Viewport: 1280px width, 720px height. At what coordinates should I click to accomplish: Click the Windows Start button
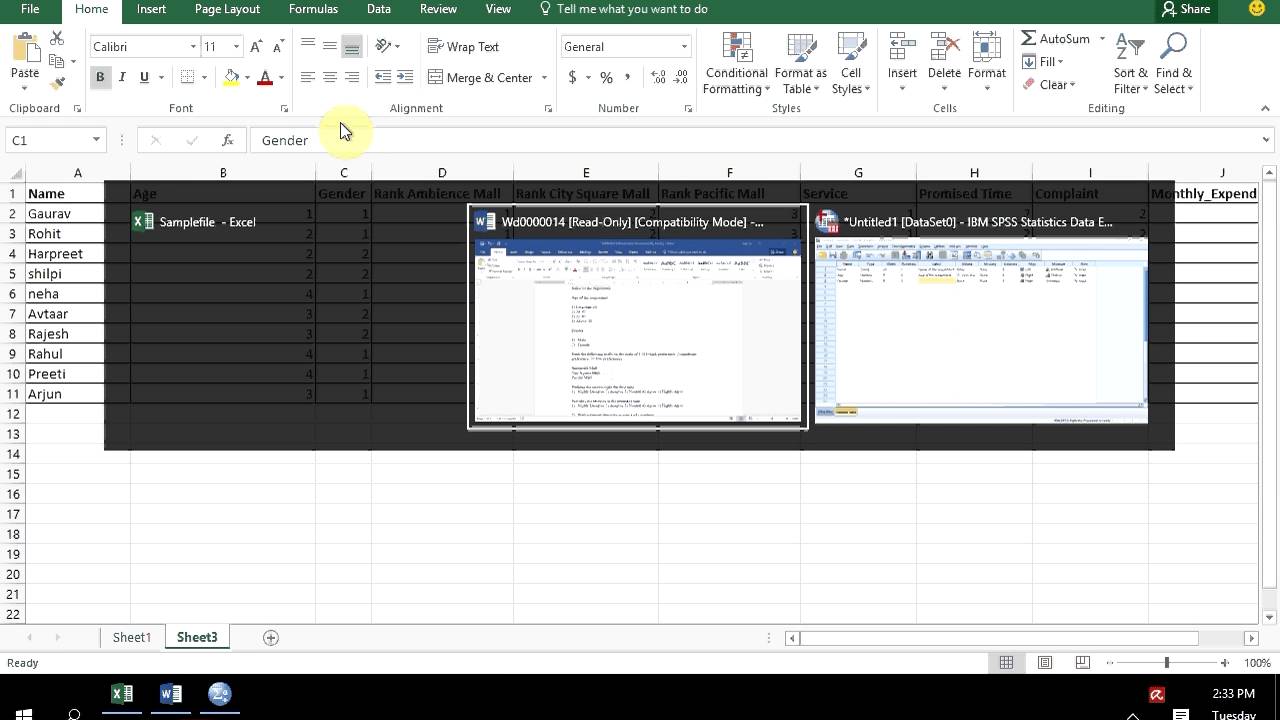24,713
